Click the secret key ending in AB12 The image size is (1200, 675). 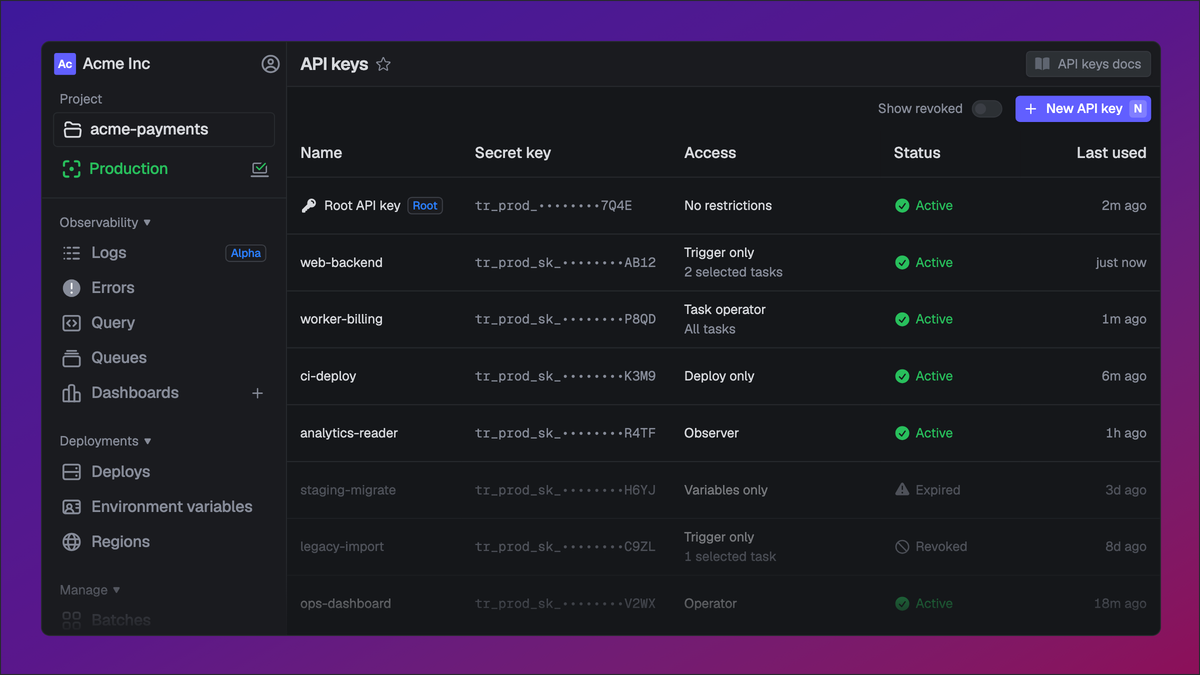coord(565,263)
